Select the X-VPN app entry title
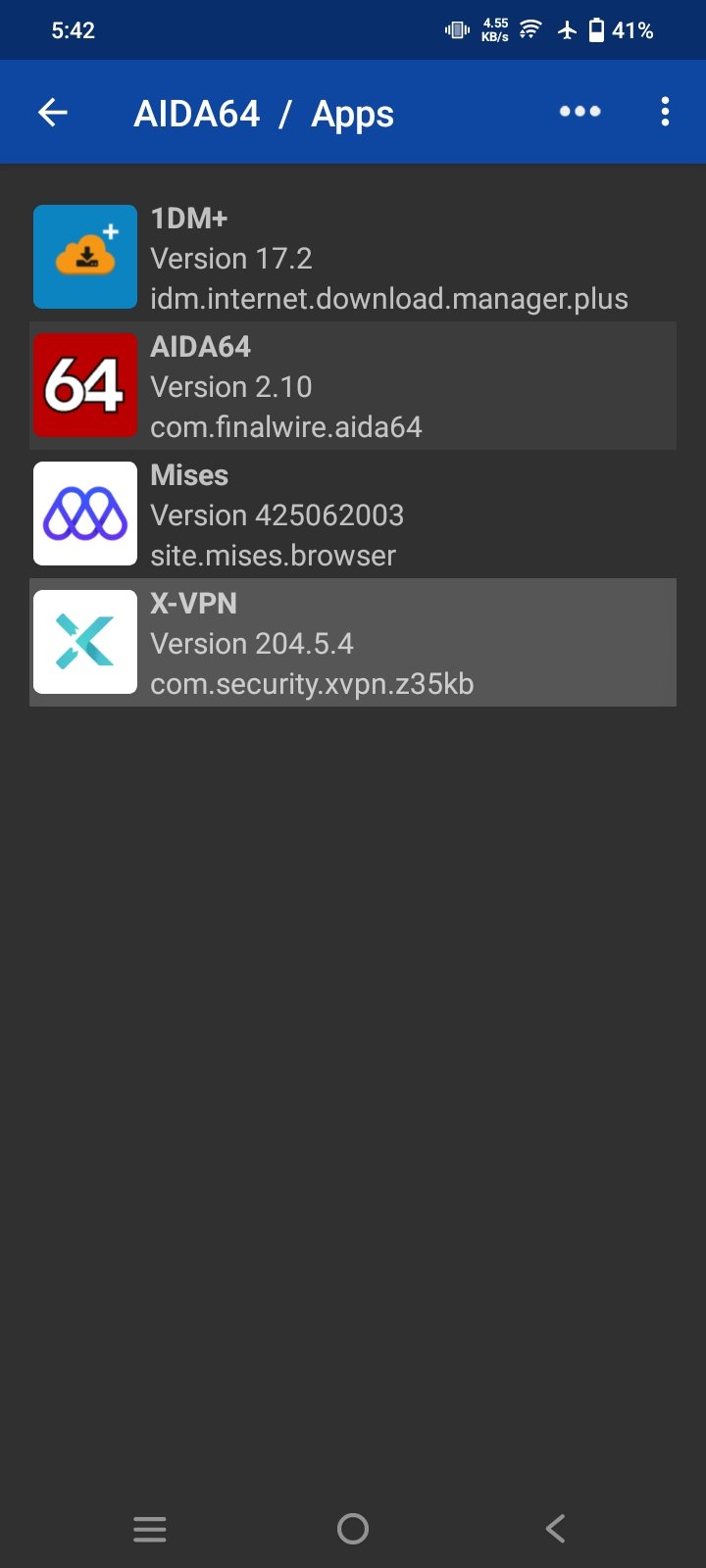Viewport: 706px width, 1568px height. [194, 604]
